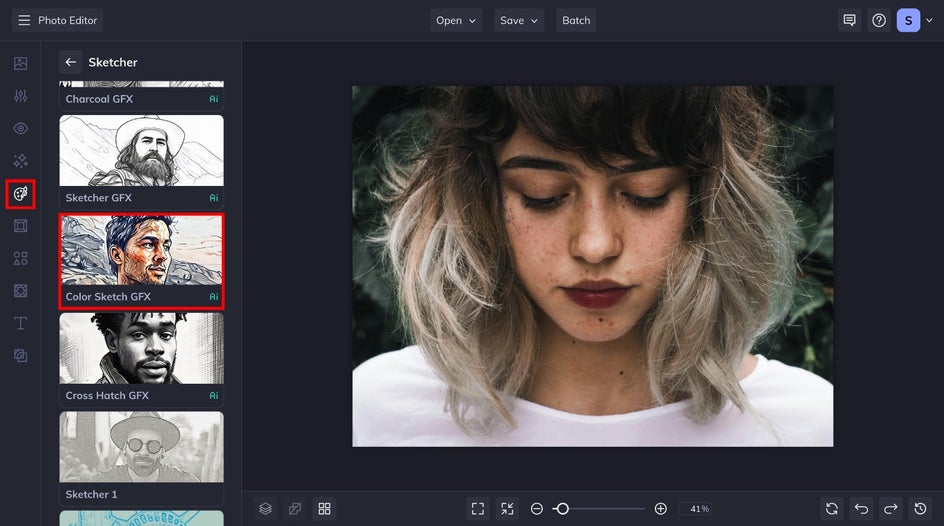This screenshot has height=526, width=944.
Task: Click the Batch button
Action: (576, 20)
